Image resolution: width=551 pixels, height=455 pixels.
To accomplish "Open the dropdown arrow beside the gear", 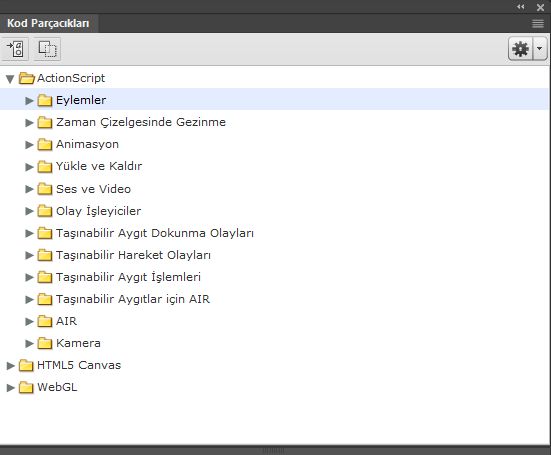I will tap(540, 49).
